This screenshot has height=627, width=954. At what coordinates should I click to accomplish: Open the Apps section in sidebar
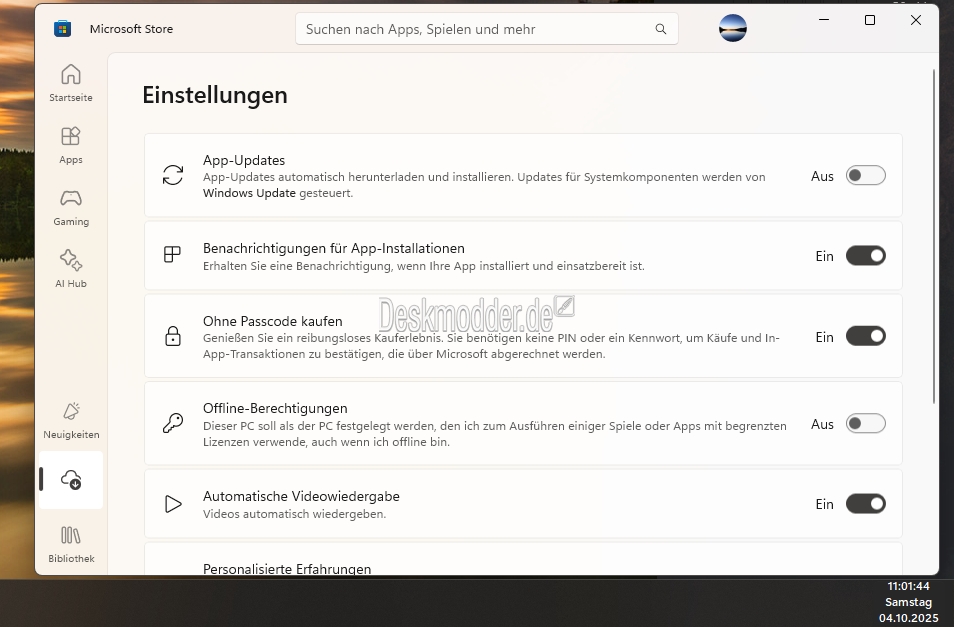pyautogui.click(x=71, y=144)
